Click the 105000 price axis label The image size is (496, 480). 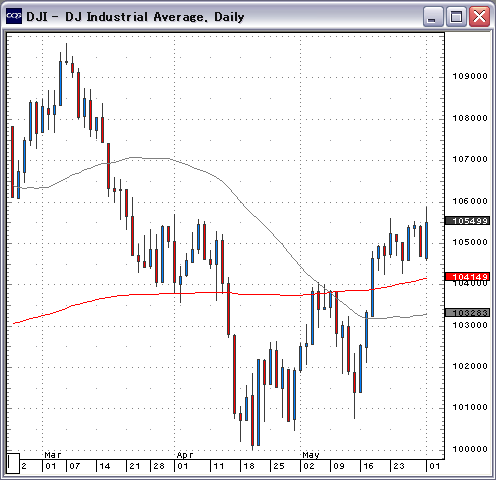(470, 242)
